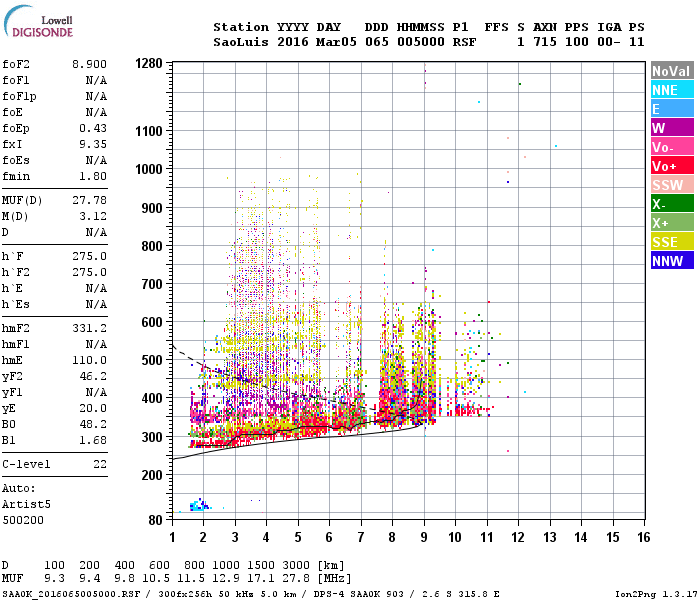700x600 pixels.
Task: Click the 1280 km y-axis label
Action: coord(149,63)
